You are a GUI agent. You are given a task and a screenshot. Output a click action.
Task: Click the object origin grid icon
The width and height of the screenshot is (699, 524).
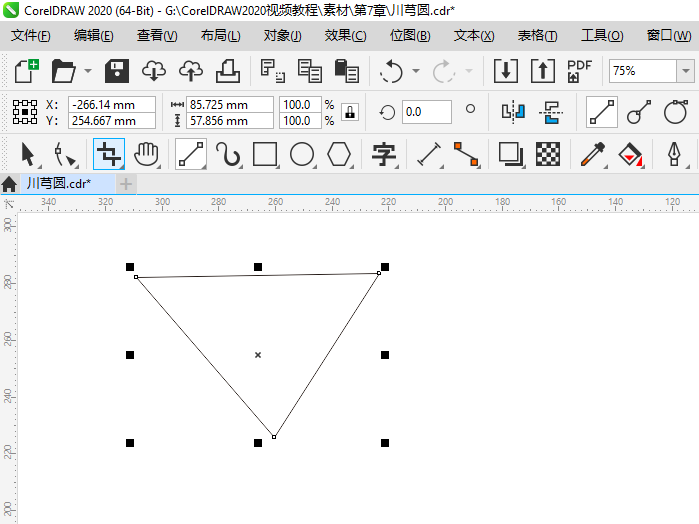25,111
